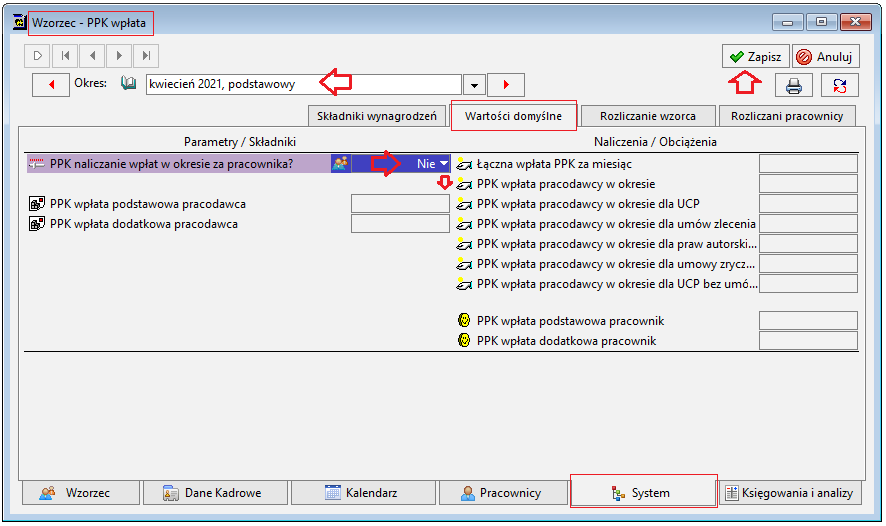Click the refresh icon next to printer
The width and height of the screenshot is (886, 526).
tap(840, 86)
